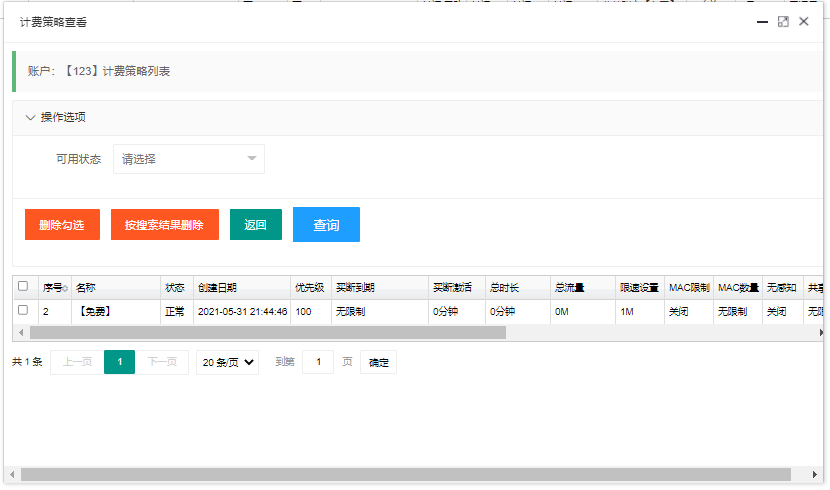
Task: Click the 返回 button
Action: [x=256, y=224]
